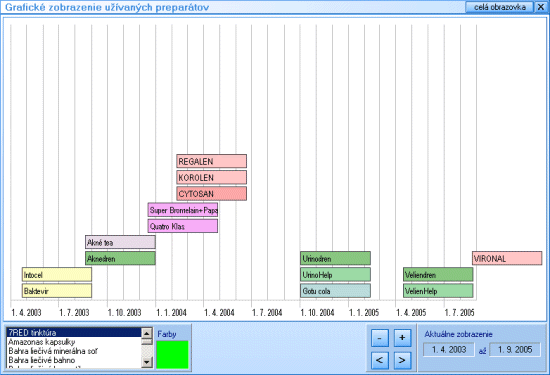The height and width of the screenshot is (375, 550).
Task: Select the Urinodren bar
Action: (x=335, y=259)
